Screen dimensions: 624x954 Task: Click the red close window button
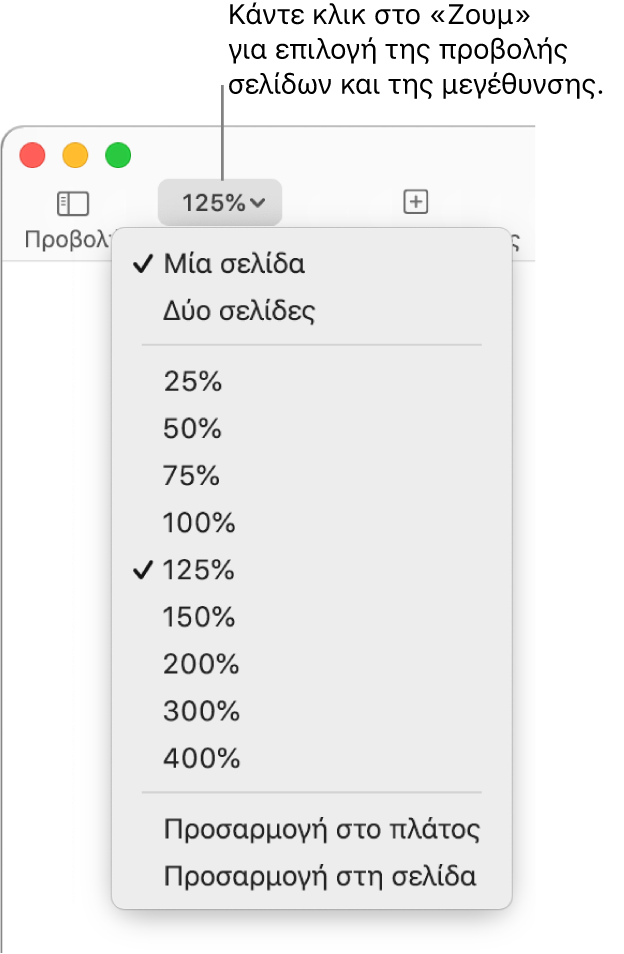(x=33, y=155)
